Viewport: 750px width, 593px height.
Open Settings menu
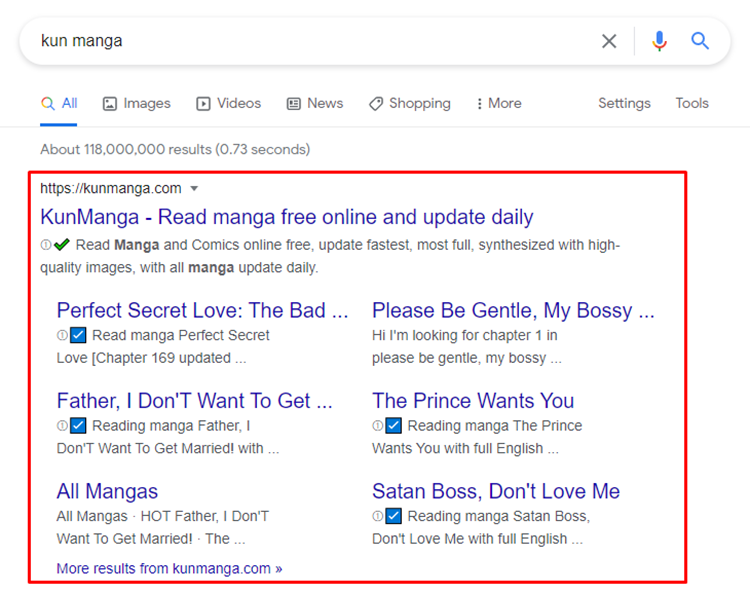[x=624, y=103]
